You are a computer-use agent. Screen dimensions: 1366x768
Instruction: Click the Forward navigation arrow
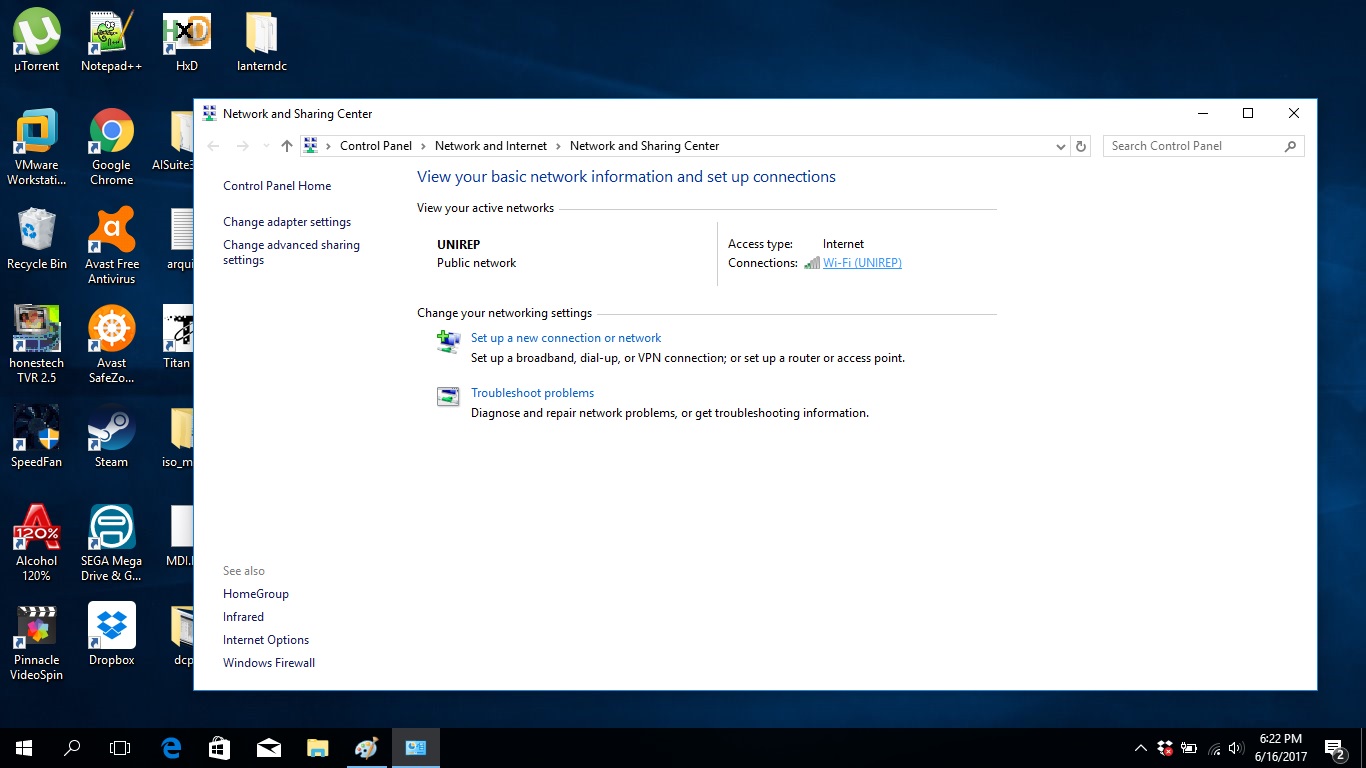pos(242,146)
